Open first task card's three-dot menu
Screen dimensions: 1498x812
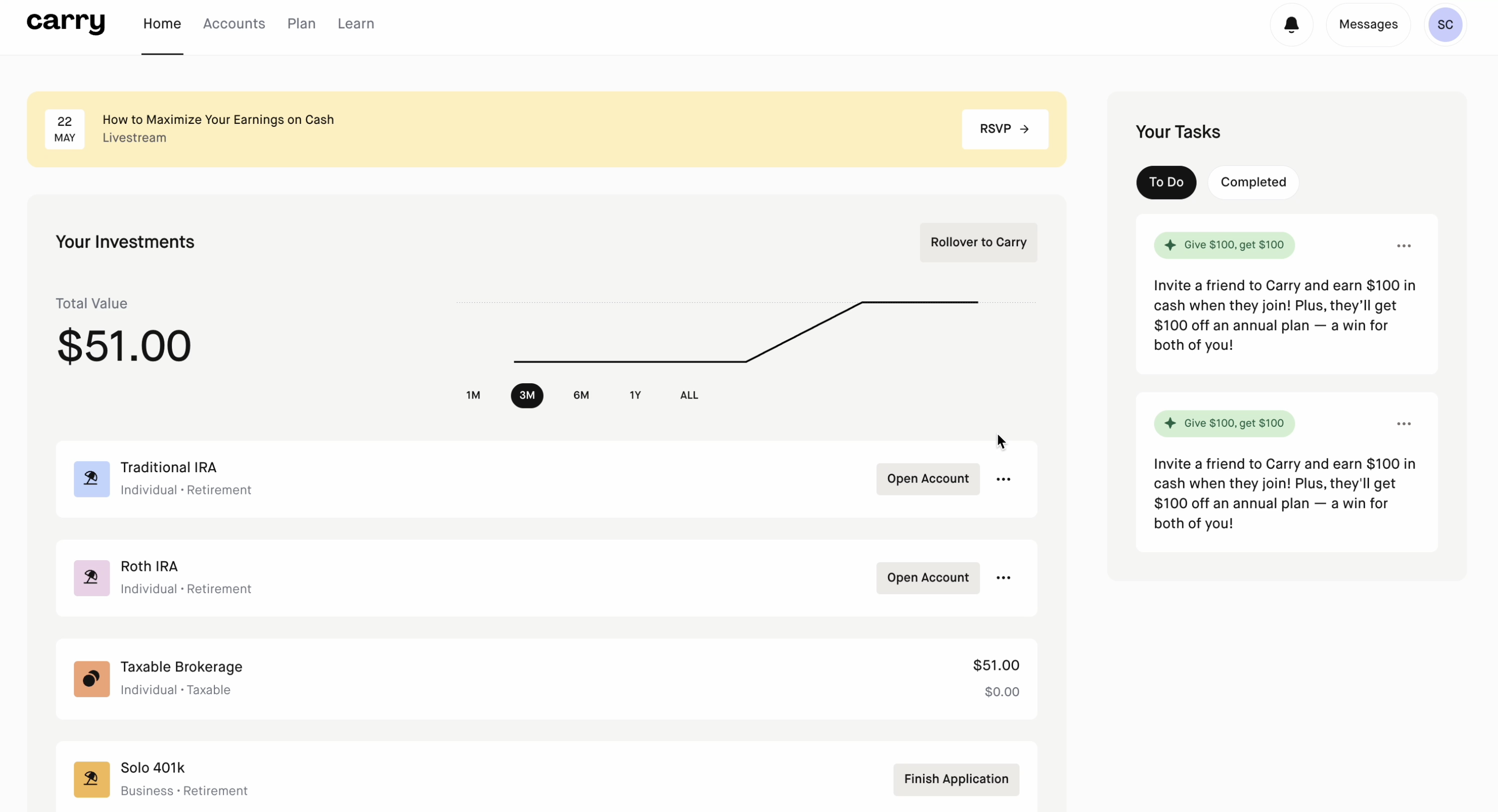[1404, 246]
